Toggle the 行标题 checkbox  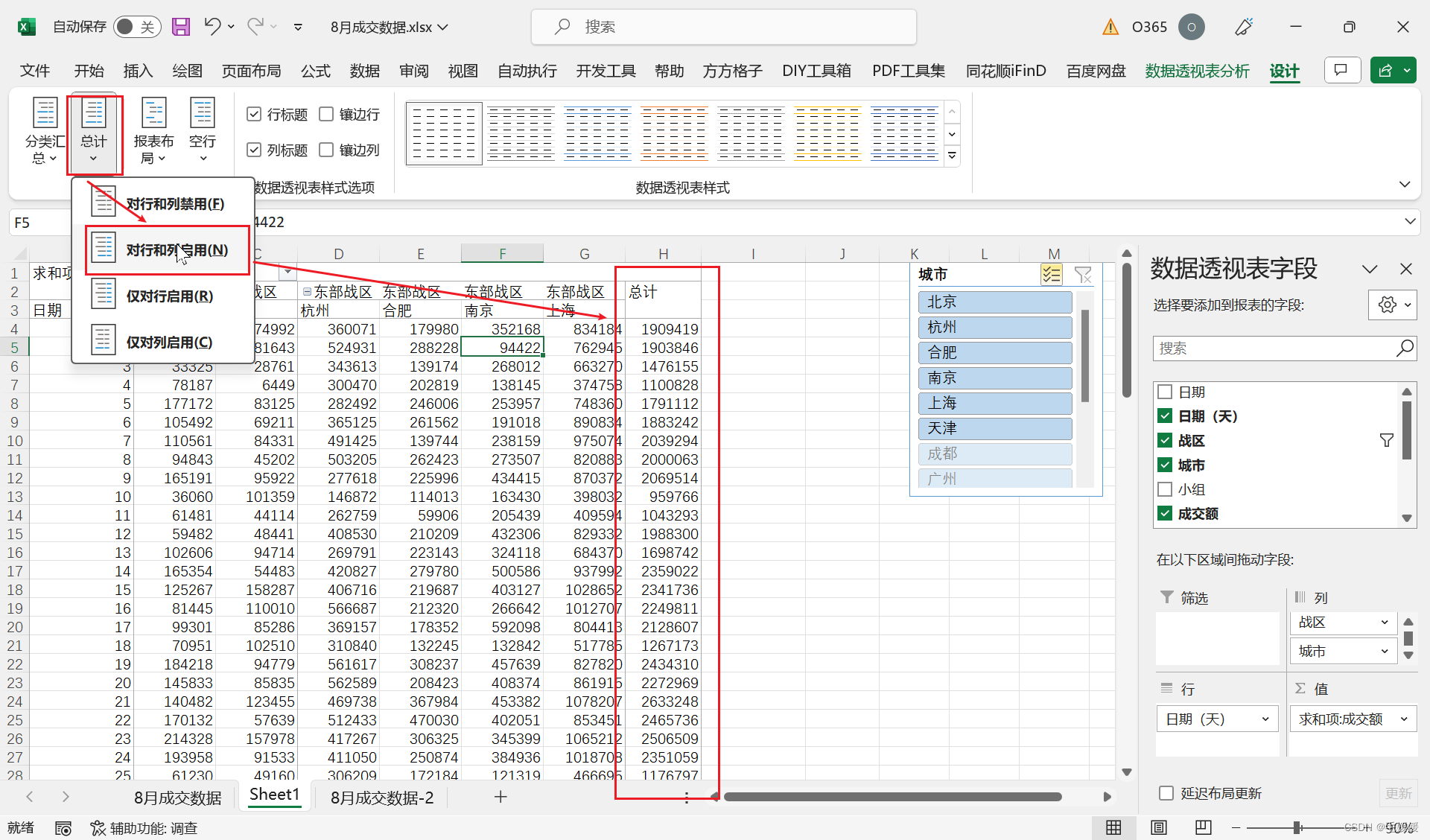tap(254, 114)
